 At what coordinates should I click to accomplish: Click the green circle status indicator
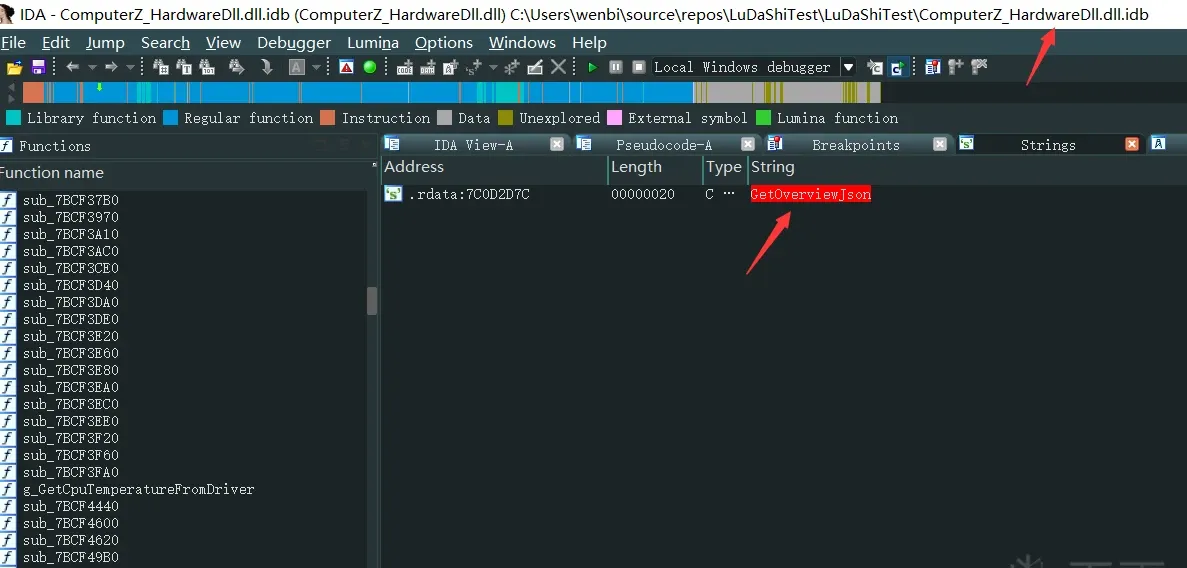click(x=369, y=67)
